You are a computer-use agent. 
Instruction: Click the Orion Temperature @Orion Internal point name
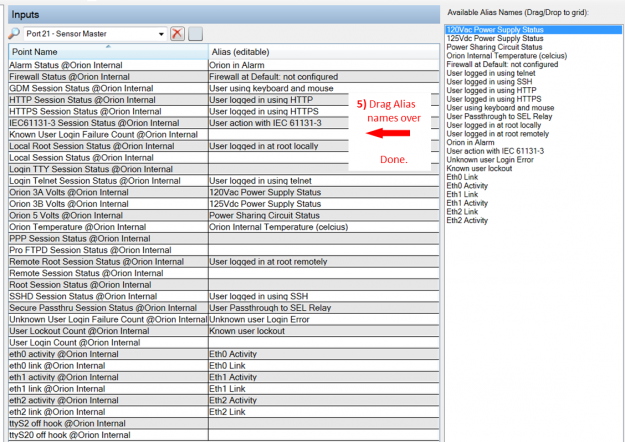tap(78, 227)
